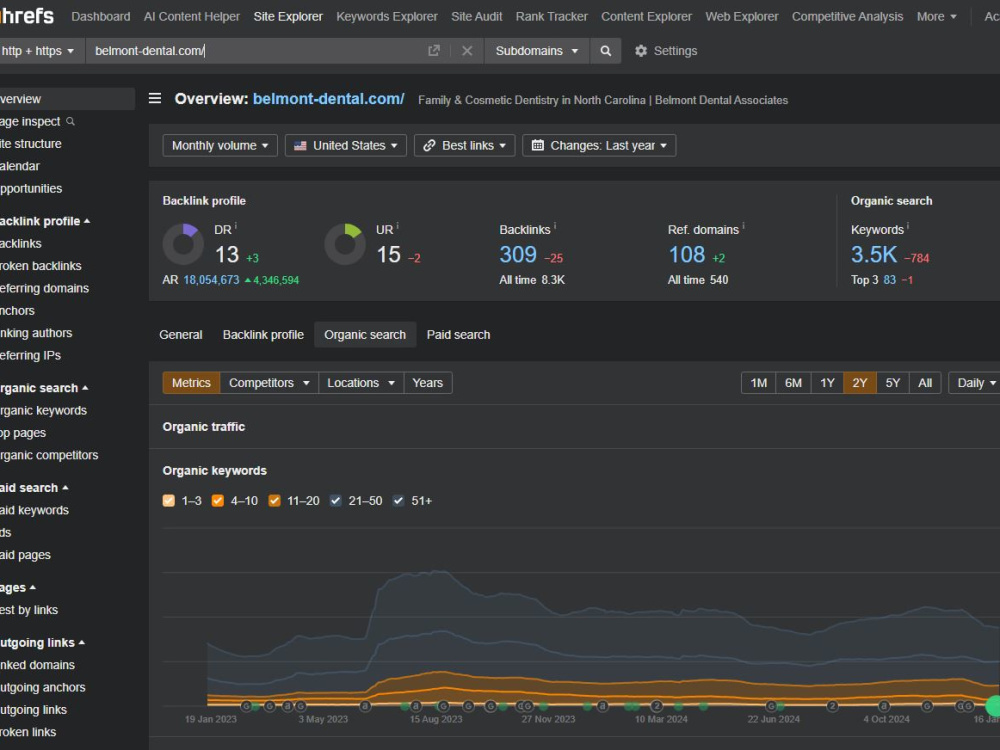Clear the URL field with the X icon
This screenshot has width=1000, height=750.
pyautogui.click(x=467, y=50)
